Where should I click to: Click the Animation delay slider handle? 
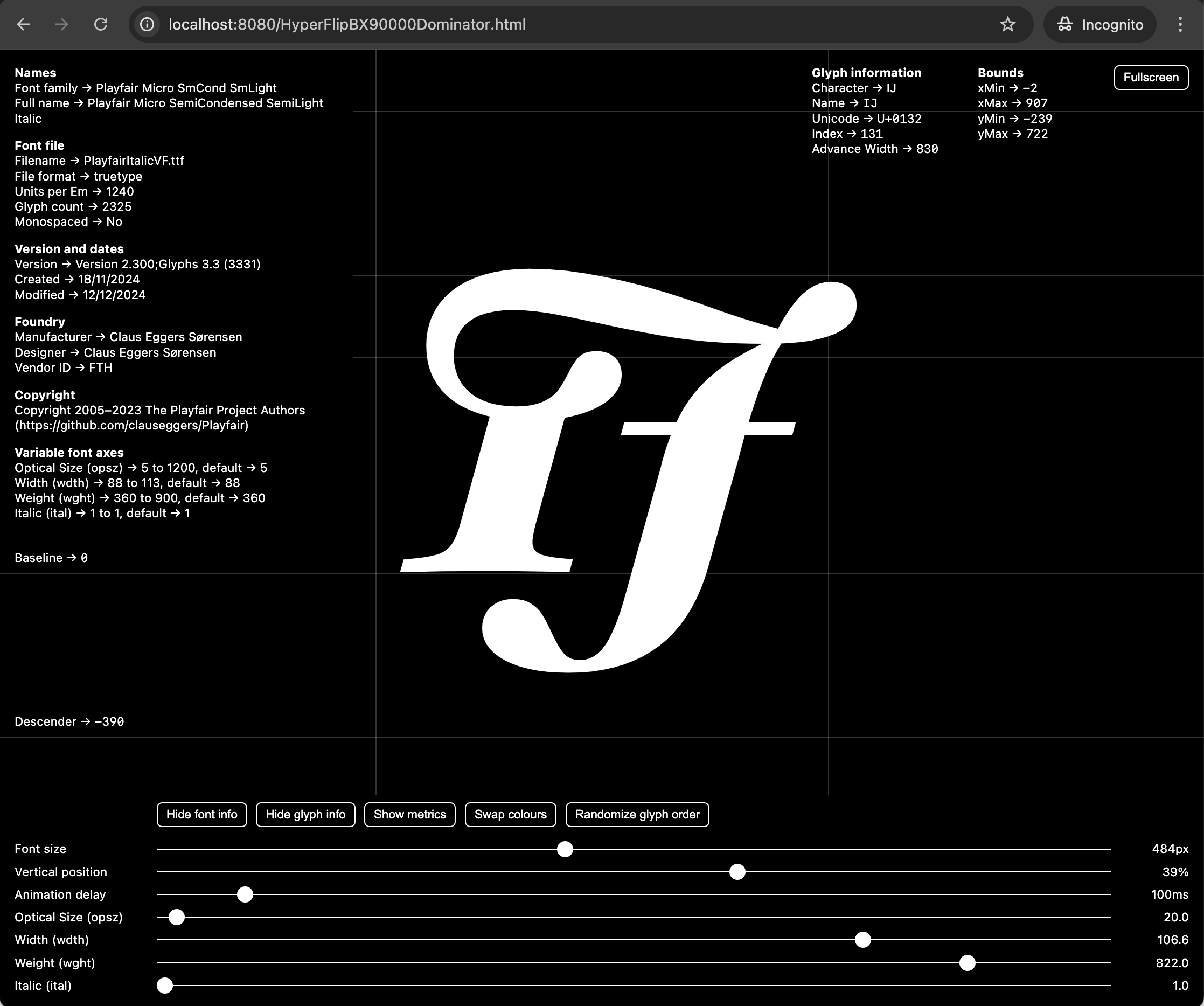tap(245, 894)
